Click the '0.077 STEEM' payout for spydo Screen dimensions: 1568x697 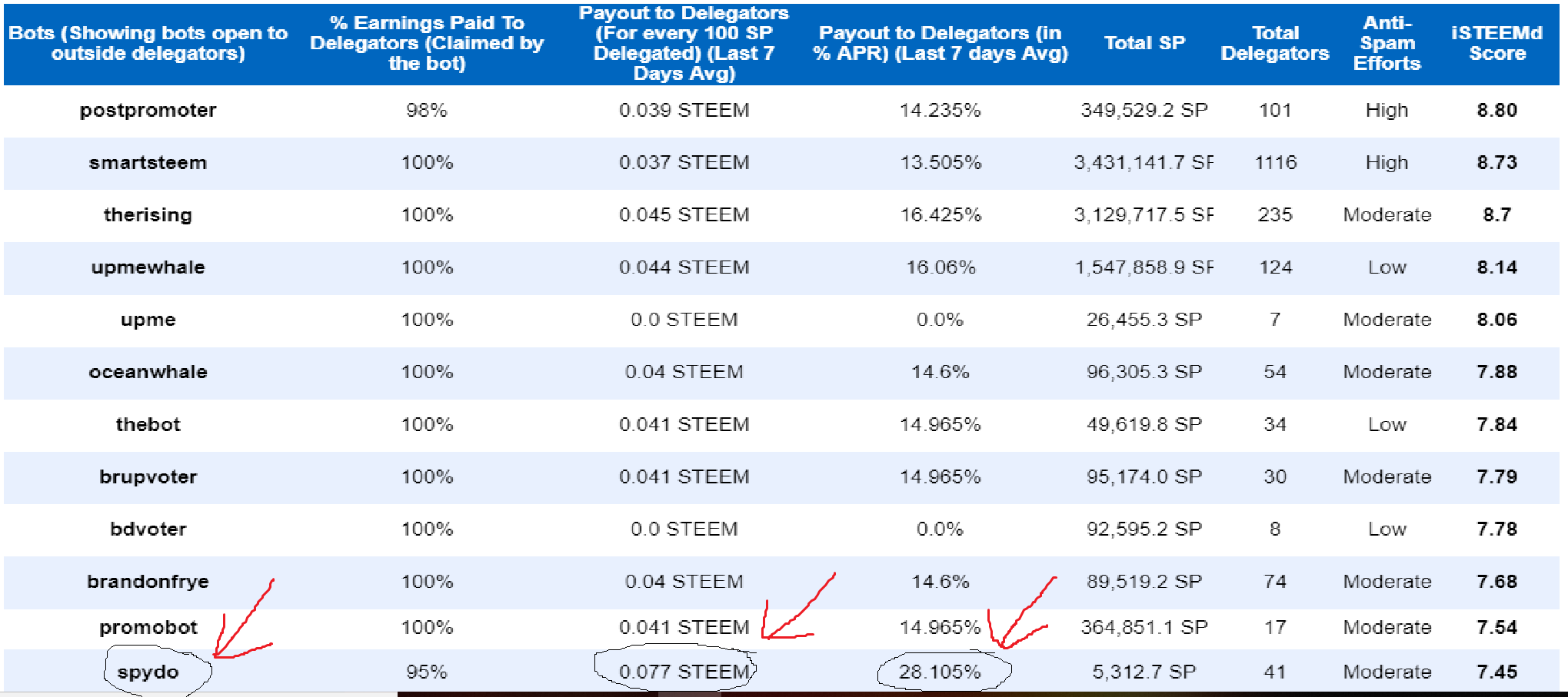click(x=684, y=672)
